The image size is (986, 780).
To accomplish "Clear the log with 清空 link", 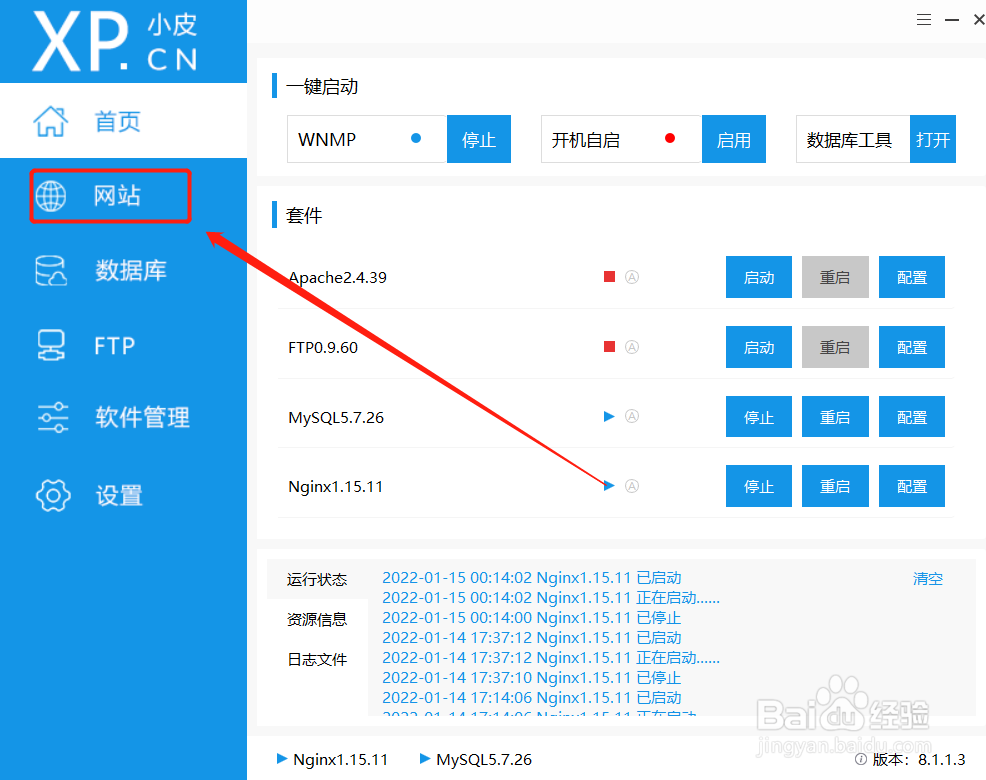I will 928,579.
